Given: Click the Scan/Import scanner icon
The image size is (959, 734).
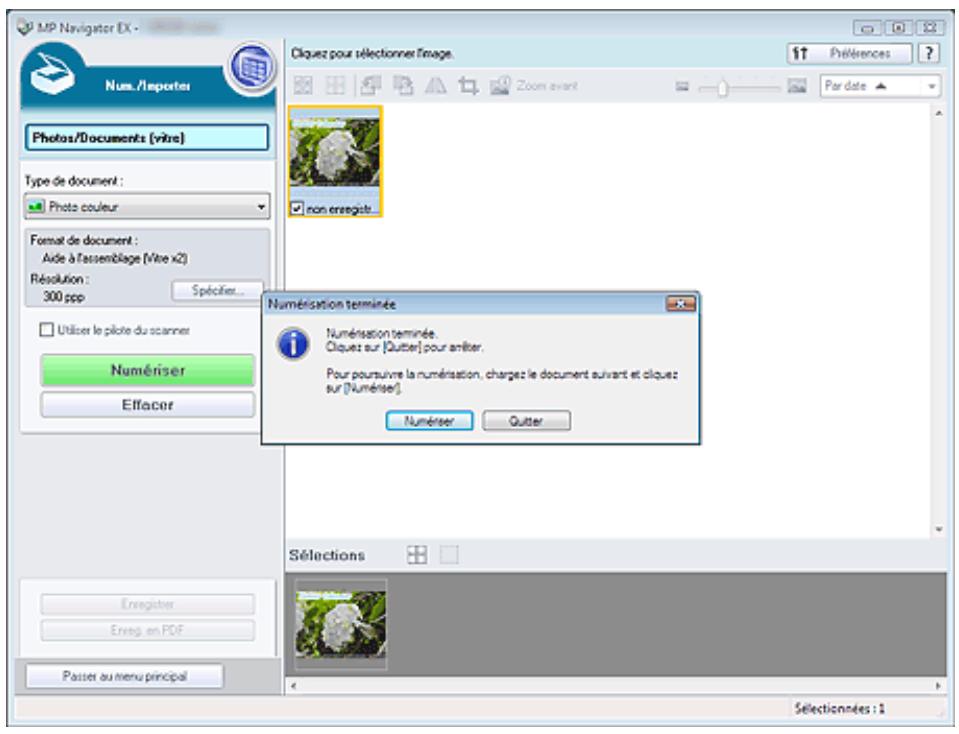Looking at the screenshot, I should point(53,73).
